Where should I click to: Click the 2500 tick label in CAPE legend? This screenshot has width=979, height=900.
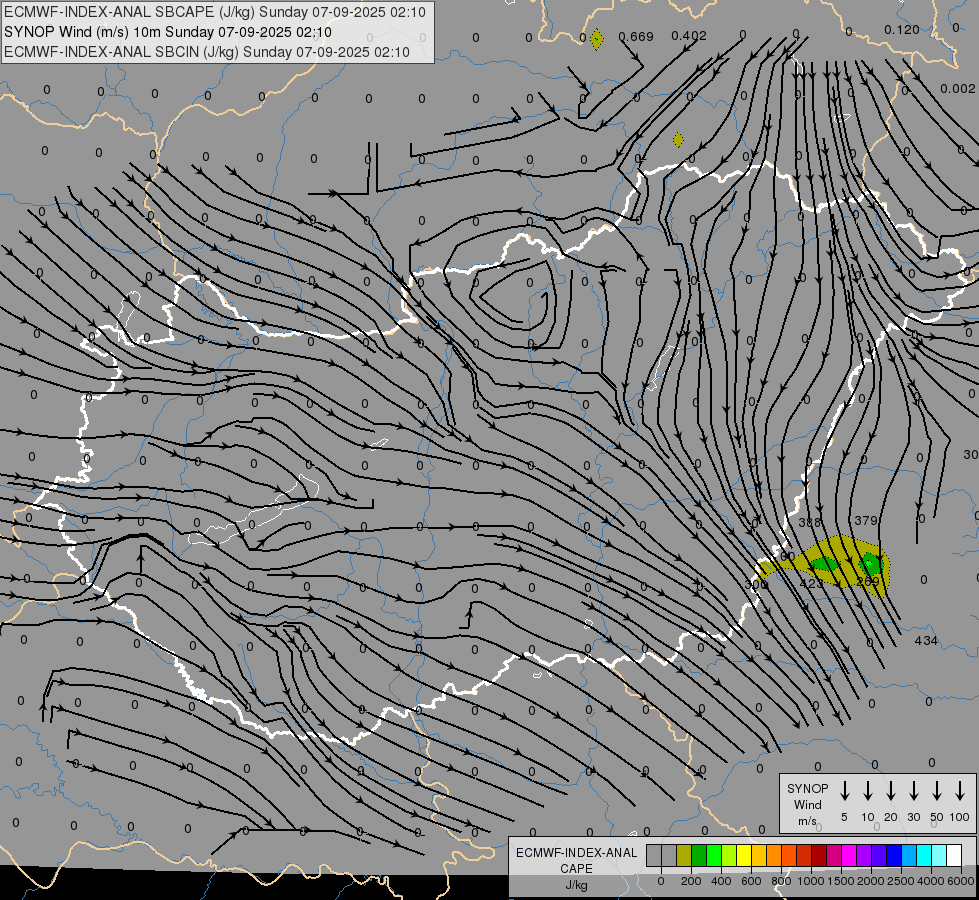pyautogui.click(x=901, y=881)
